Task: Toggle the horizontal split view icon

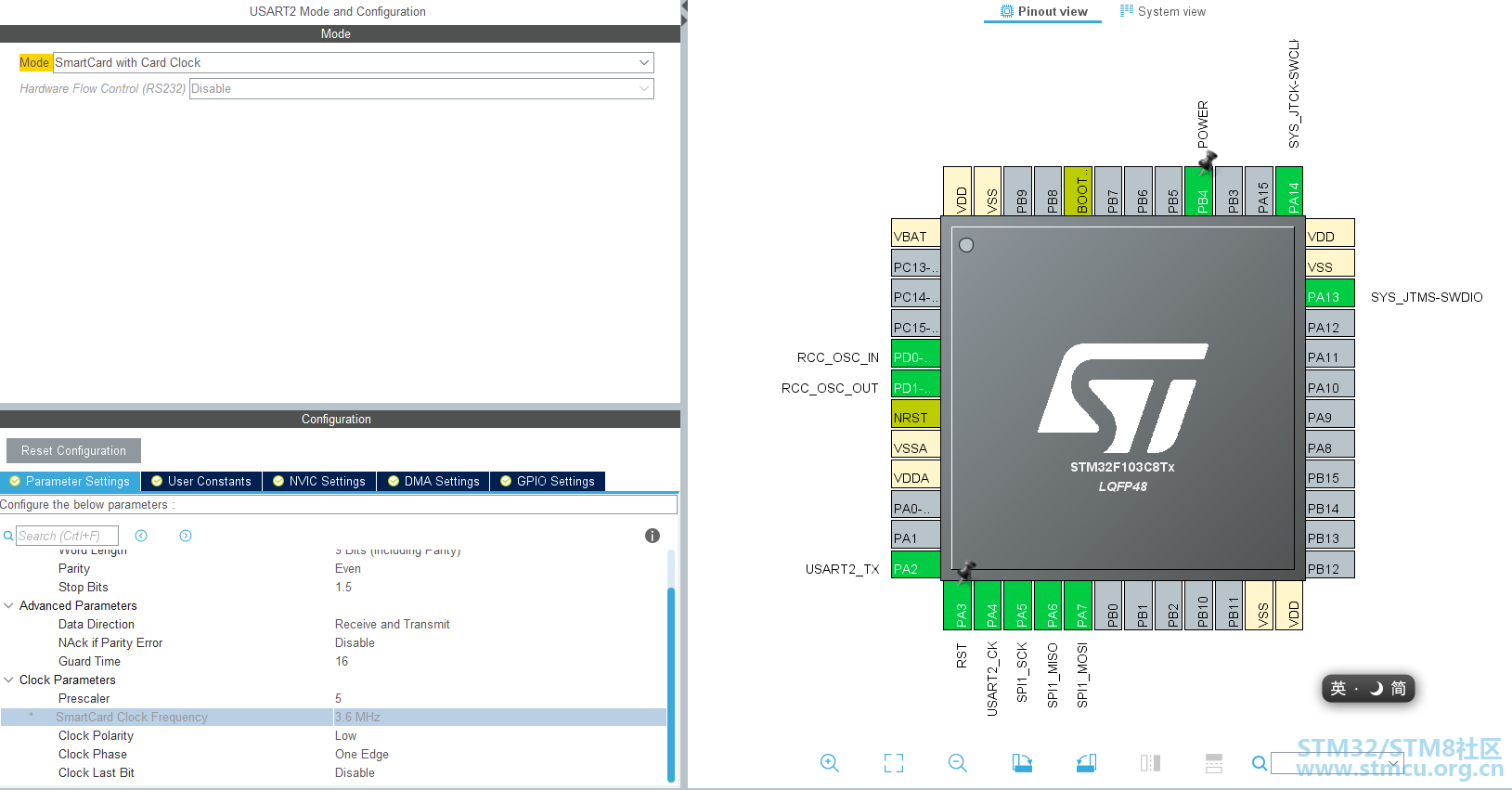Action: coord(1214,763)
